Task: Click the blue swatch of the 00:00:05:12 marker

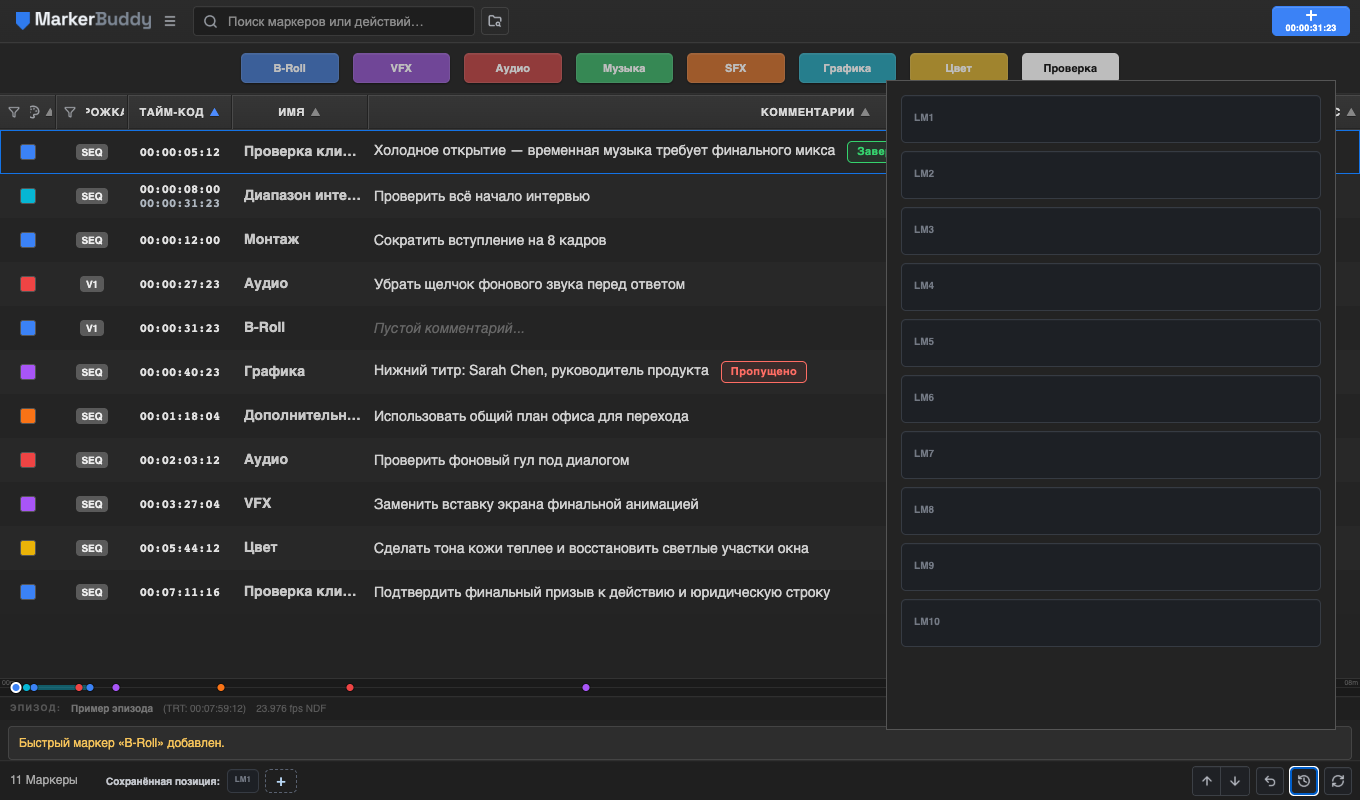Action: [28, 152]
